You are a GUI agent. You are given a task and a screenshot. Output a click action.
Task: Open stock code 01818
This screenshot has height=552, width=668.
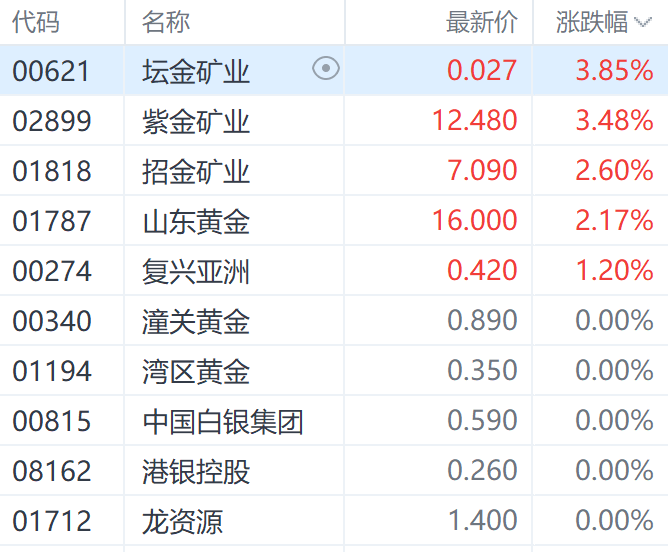coord(52,171)
